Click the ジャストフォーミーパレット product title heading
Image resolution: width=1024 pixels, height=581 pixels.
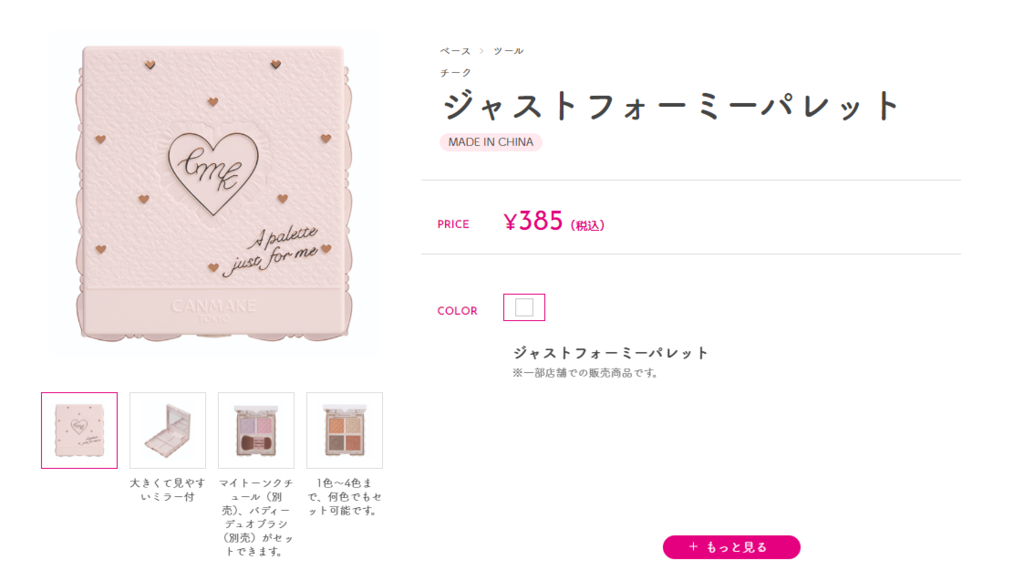point(673,106)
